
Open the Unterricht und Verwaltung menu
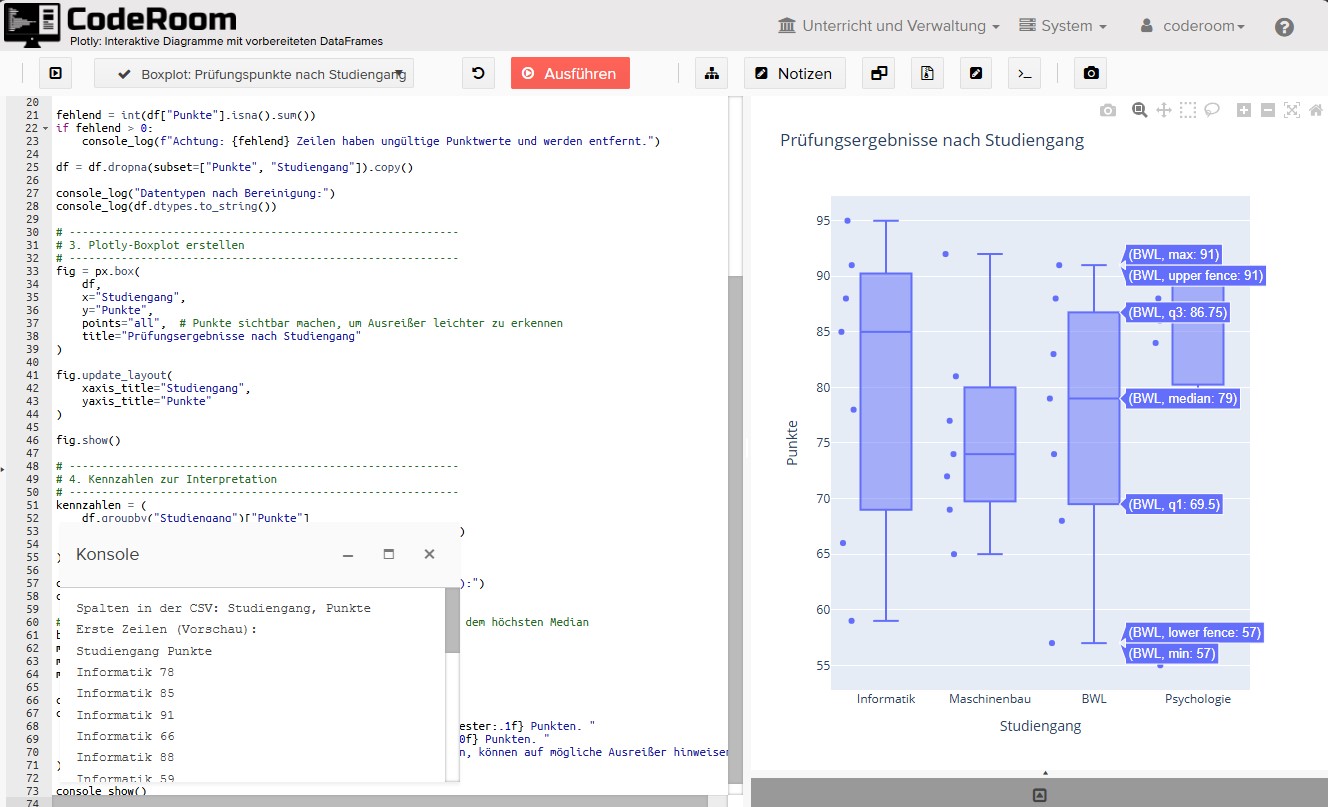(x=888, y=26)
